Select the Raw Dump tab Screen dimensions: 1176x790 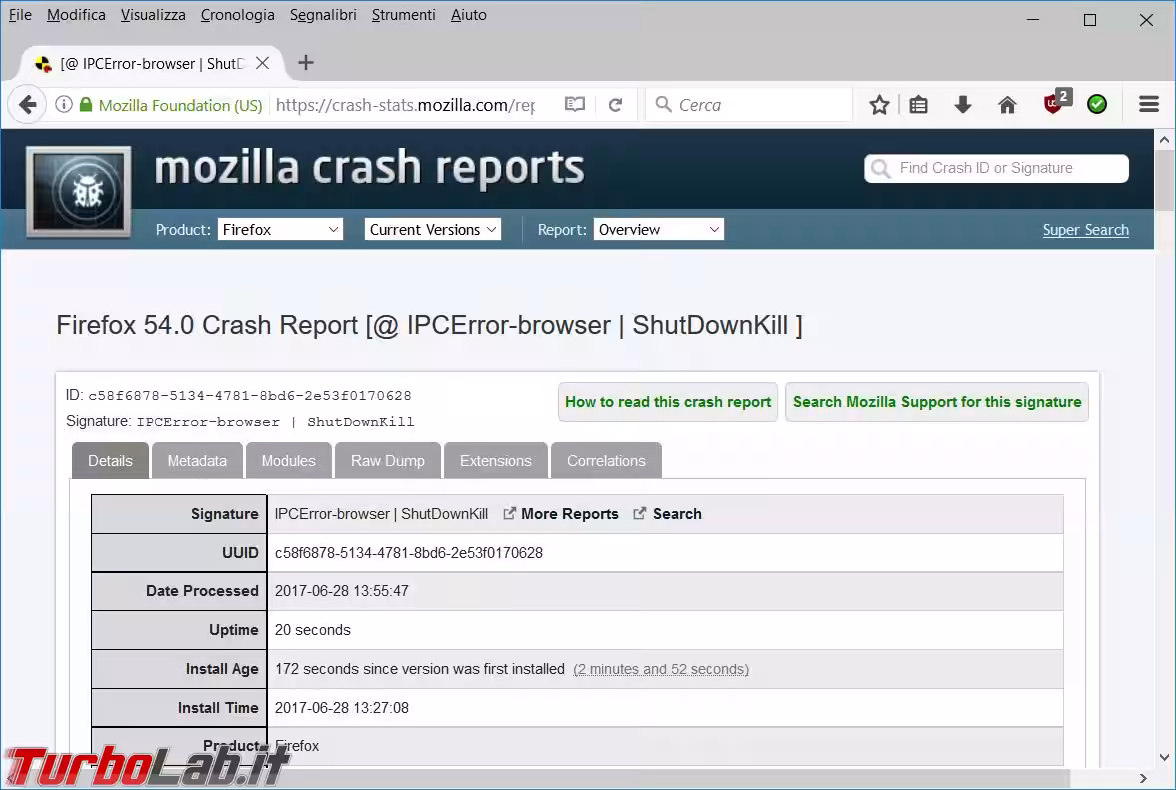click(x=388, y=460)
